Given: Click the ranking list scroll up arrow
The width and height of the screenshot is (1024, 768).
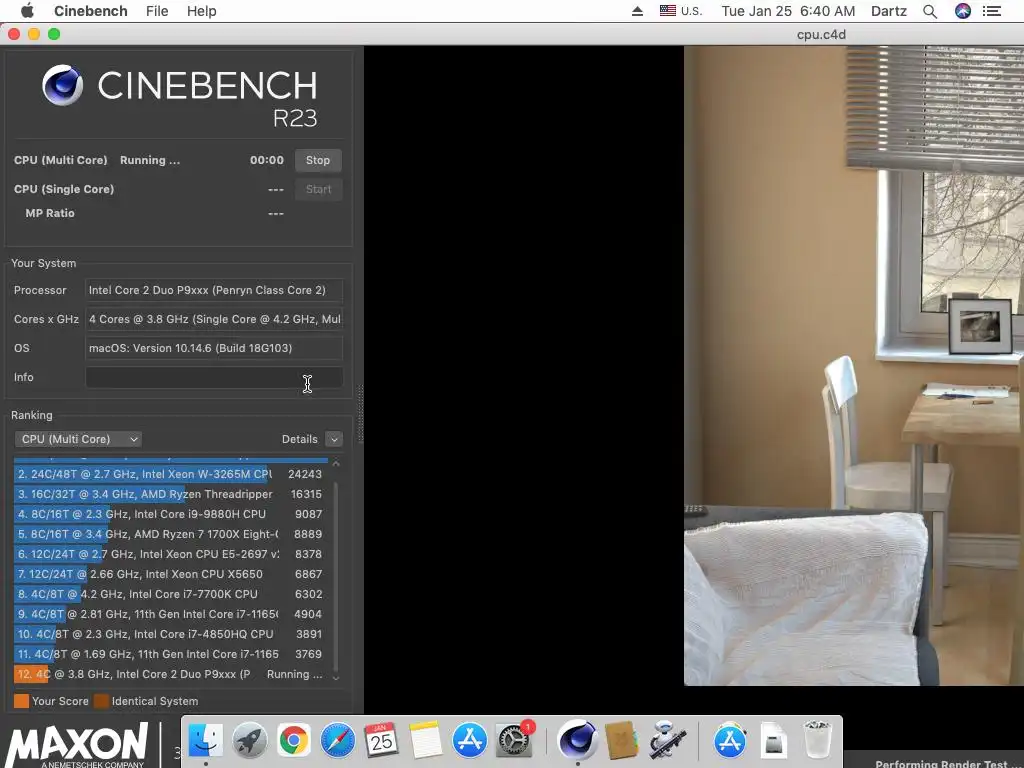Looking at the screenshot, I should (336, 463).
